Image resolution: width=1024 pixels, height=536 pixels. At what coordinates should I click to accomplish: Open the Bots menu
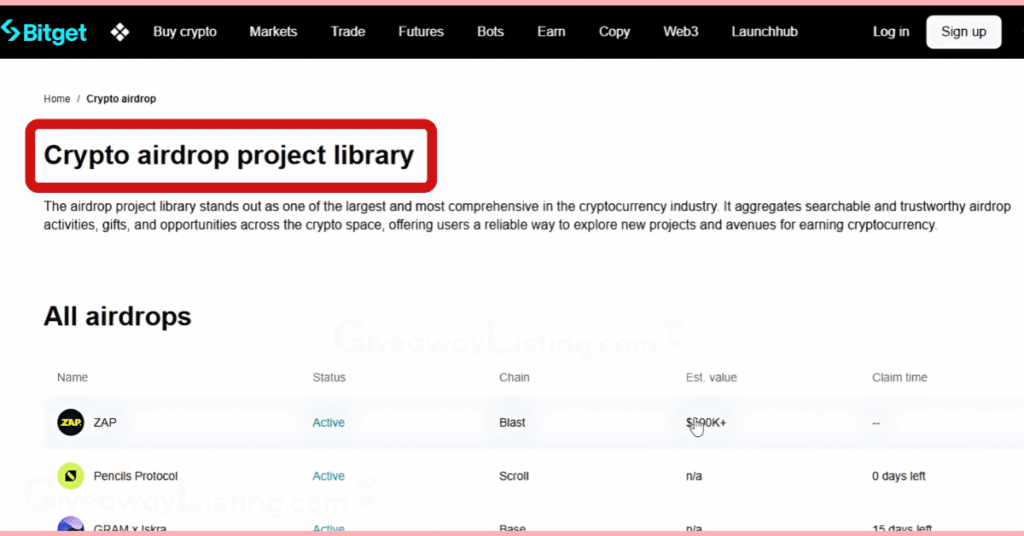[490, 31]
